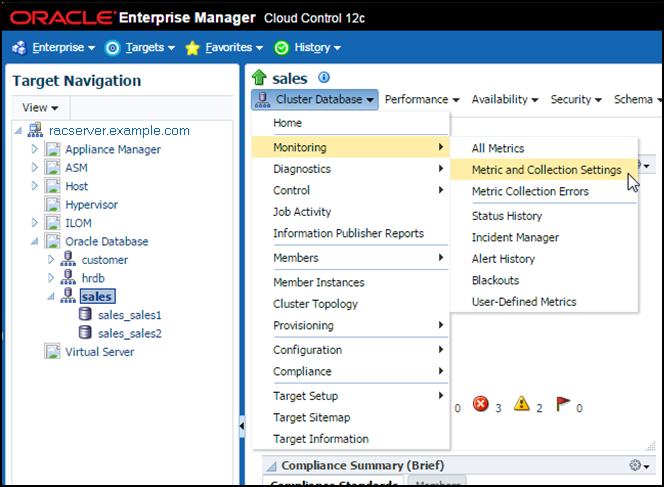Click the red flag escalated icon

coord(563,404)
